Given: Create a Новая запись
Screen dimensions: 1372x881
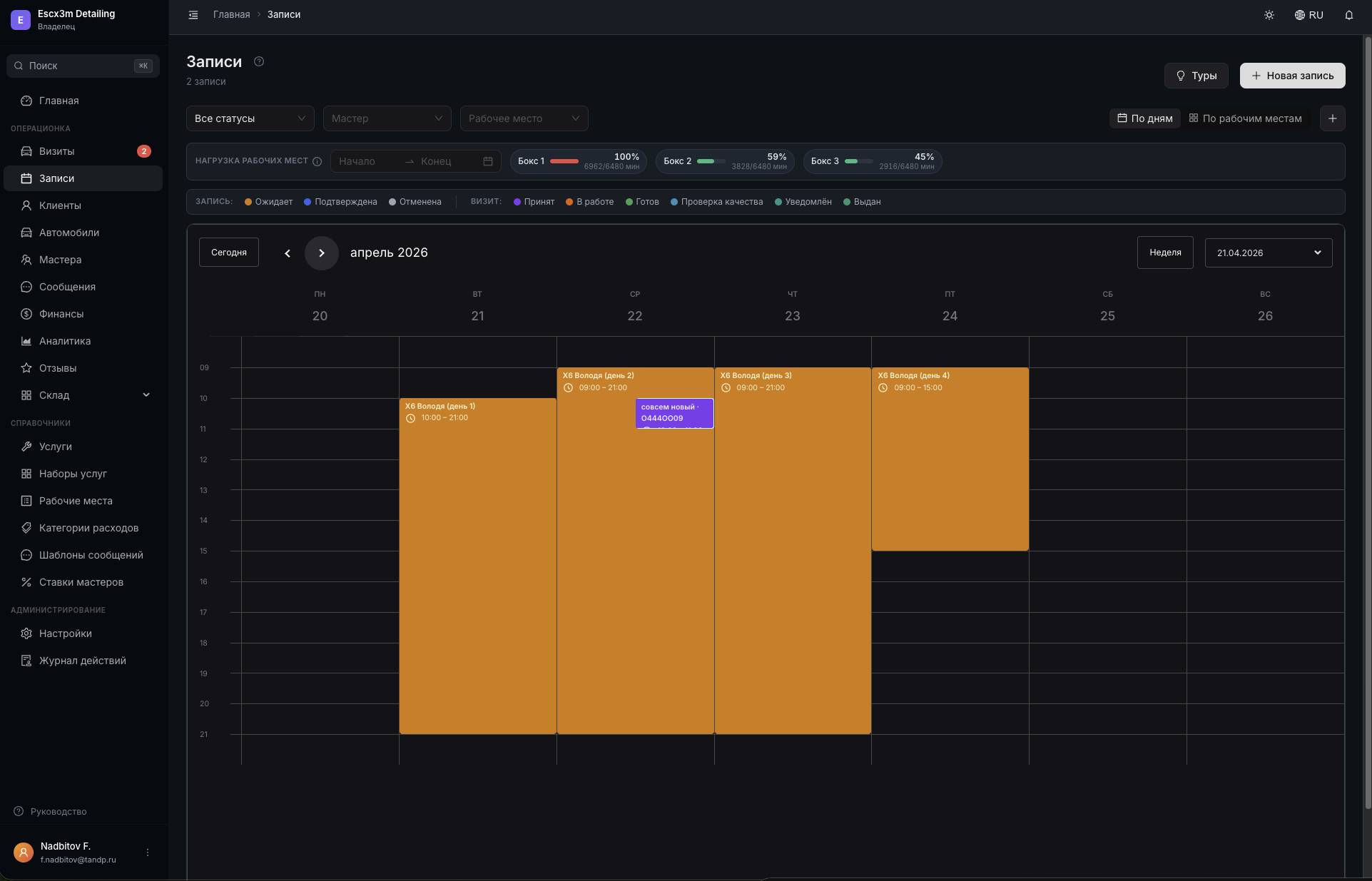Looking at the screenshot, I should coord(1292,76).
